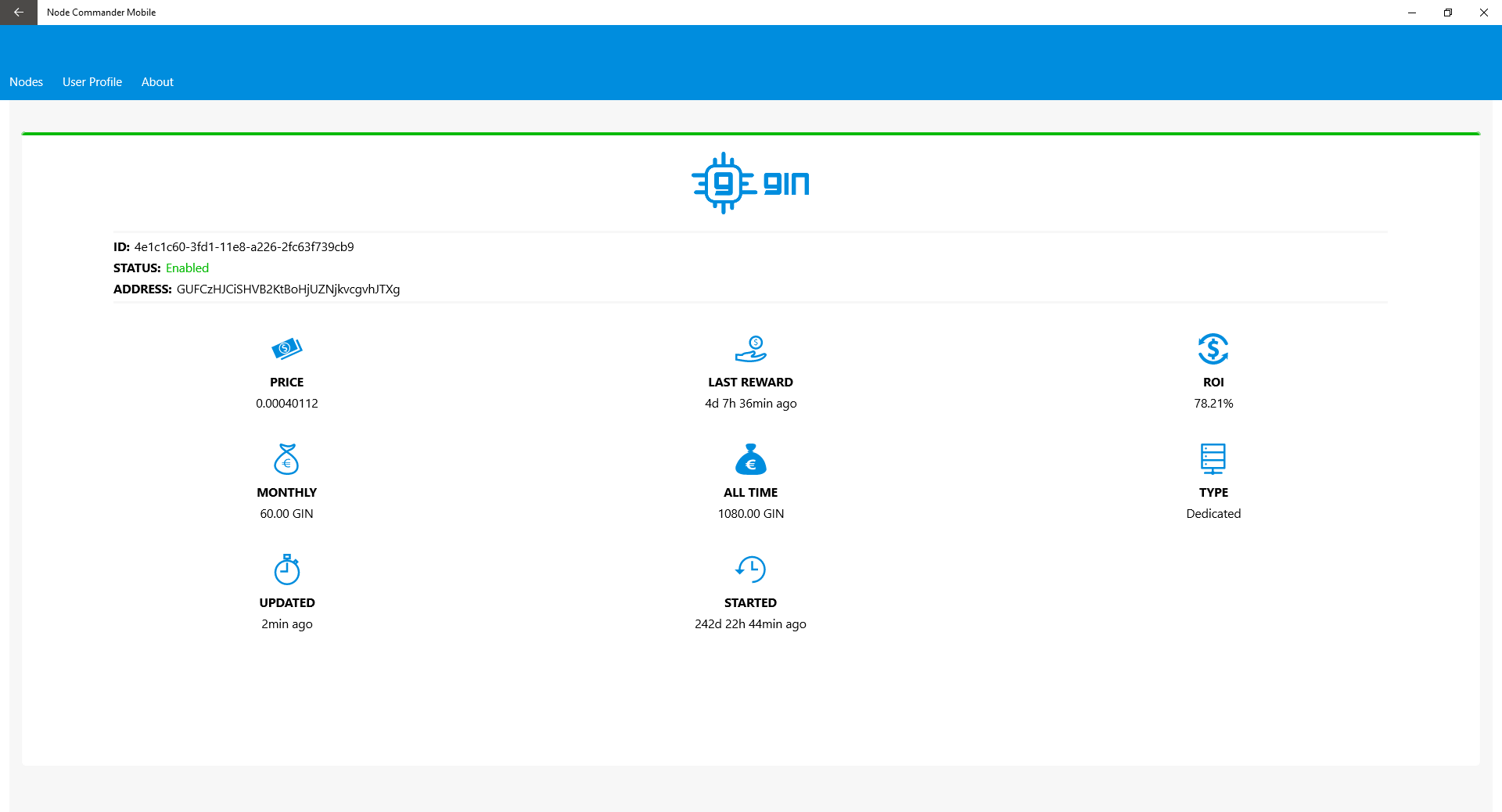
Task: Select the address GUFCzHJCiSHVB2KtBoHjUZNjkvcgvhJTXg
Action: pos(288,289)
